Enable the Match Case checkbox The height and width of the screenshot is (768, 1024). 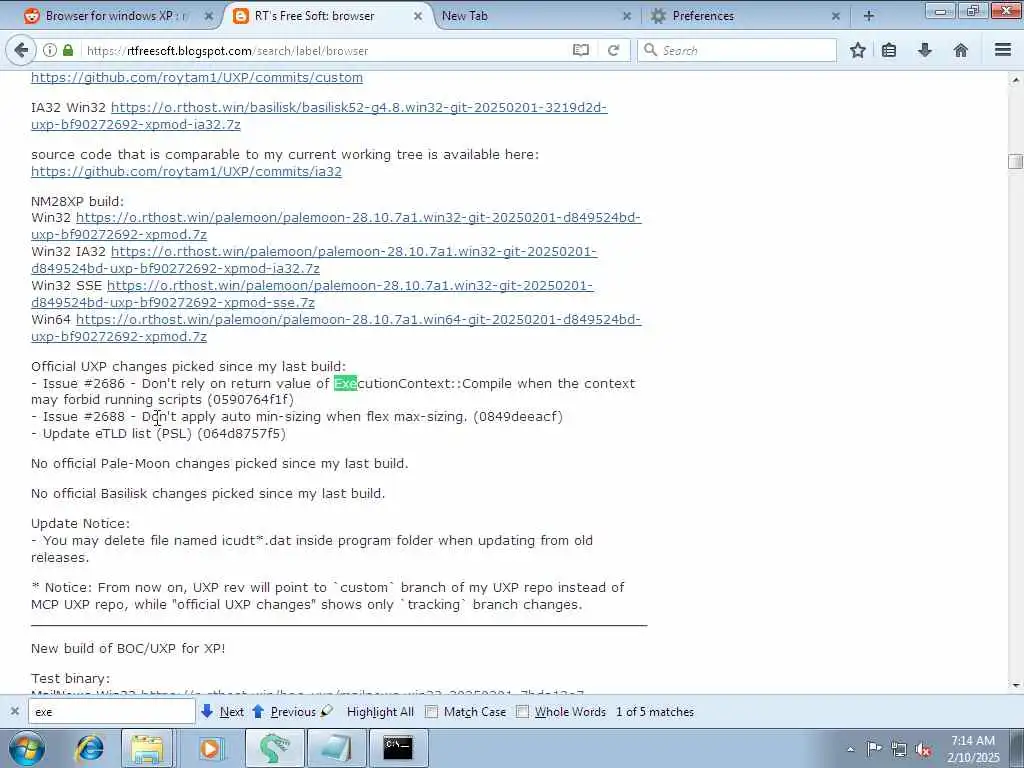432,712
